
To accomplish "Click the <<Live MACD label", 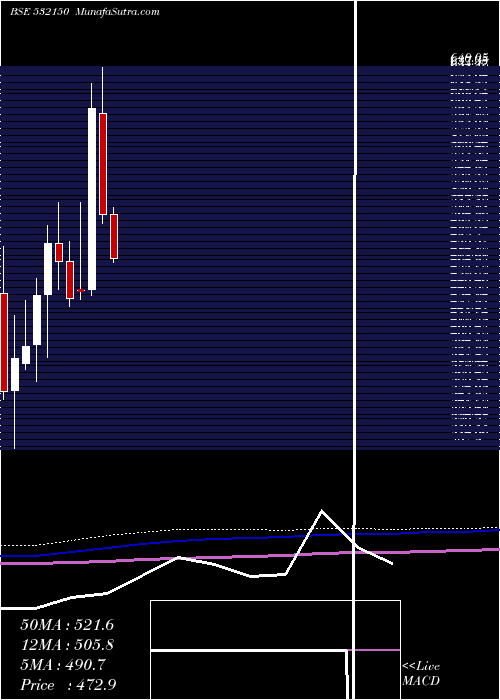I will point(421,673).
